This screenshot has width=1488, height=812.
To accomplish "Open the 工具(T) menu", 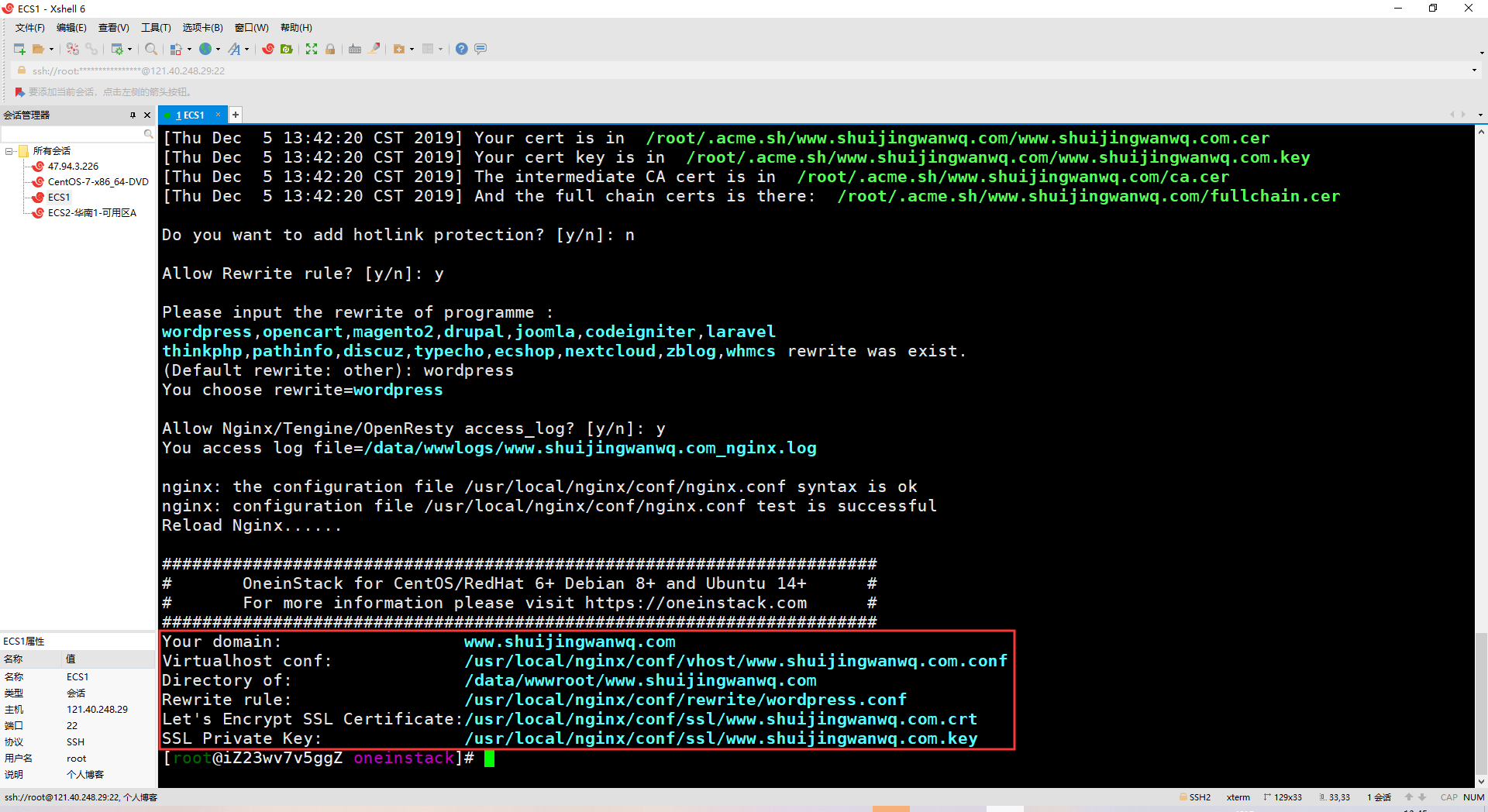I will point(156,28).
